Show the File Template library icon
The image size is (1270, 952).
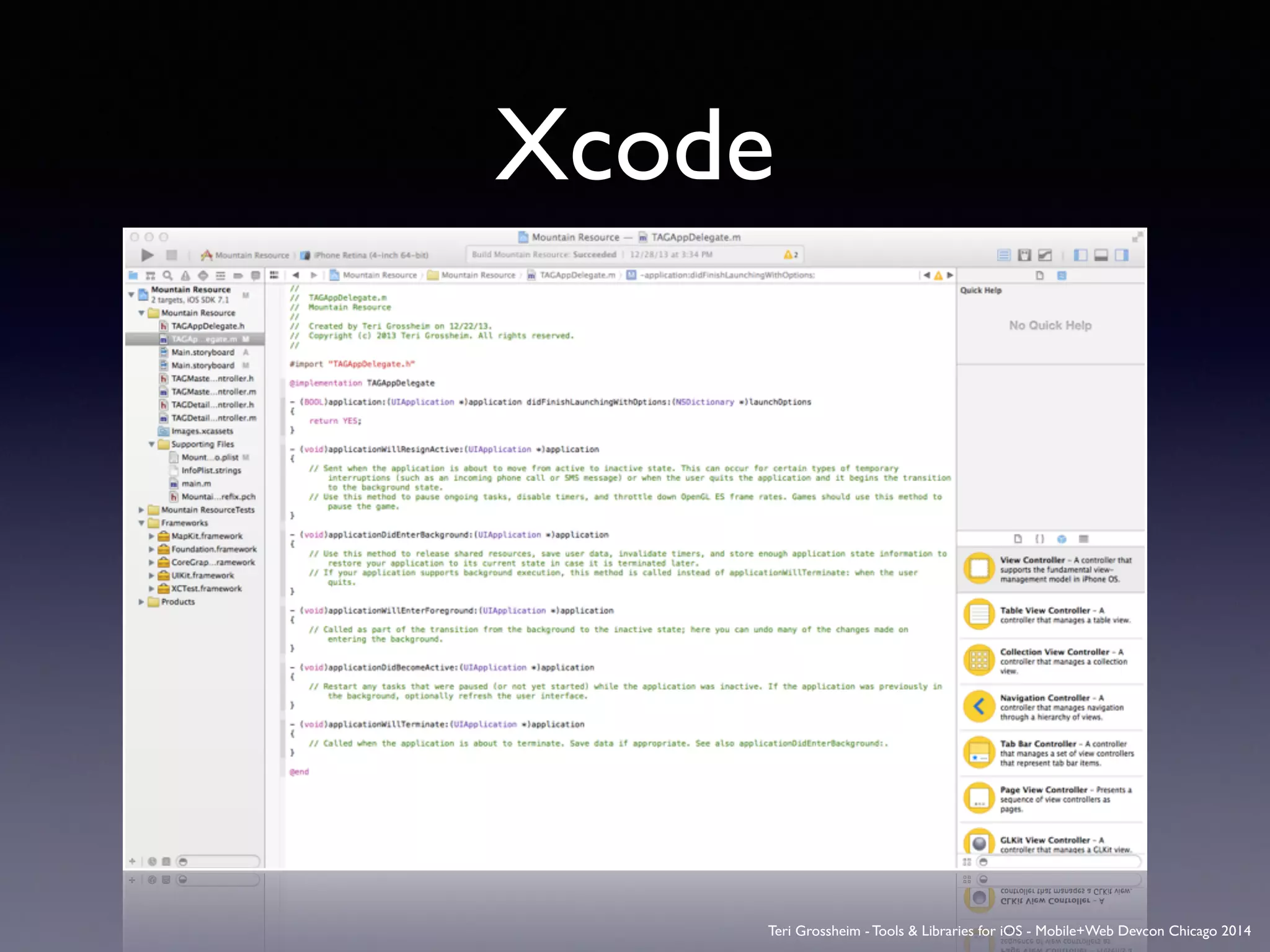point(1018,539)
